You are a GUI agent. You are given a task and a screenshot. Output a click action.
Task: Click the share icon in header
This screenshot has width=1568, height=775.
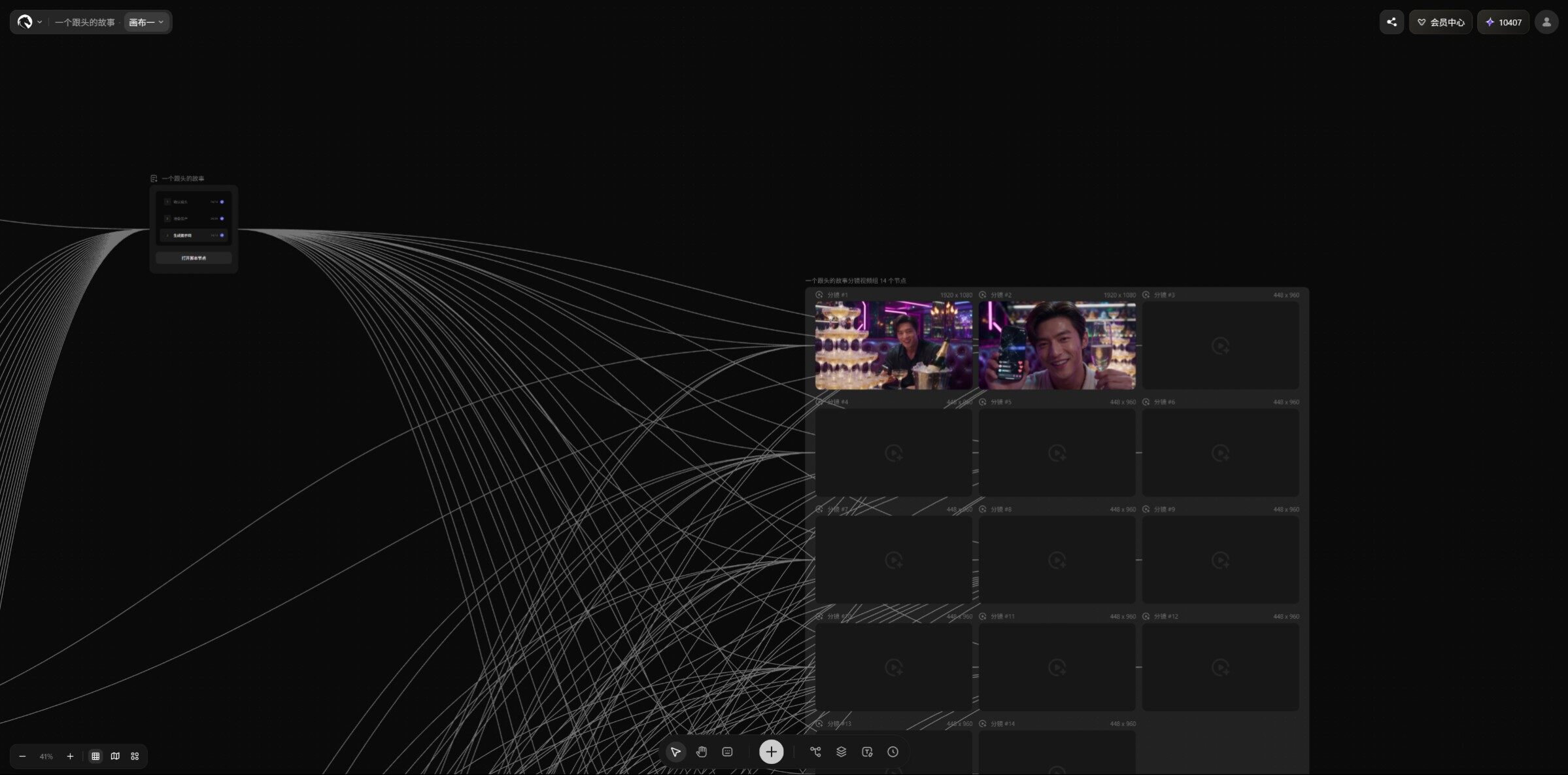1391,22
